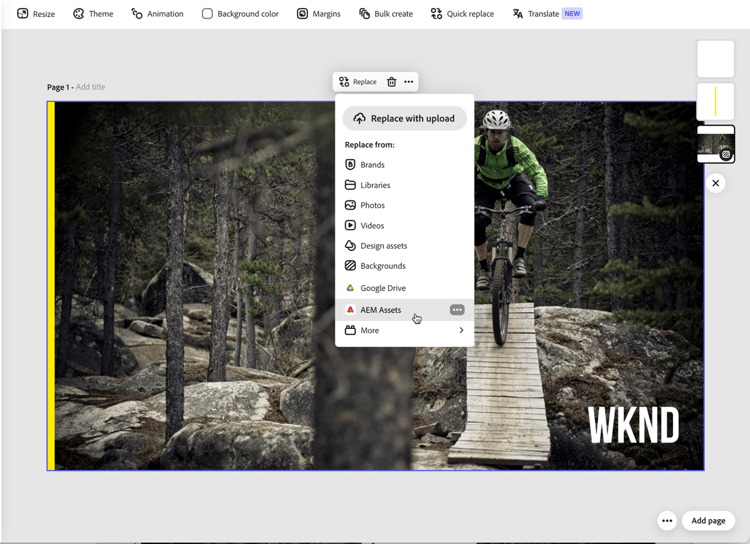The width and height of the screenshot is (750, 544).
Task: Select the forest image layer thumbnail
Action: (x=716, y=144)
